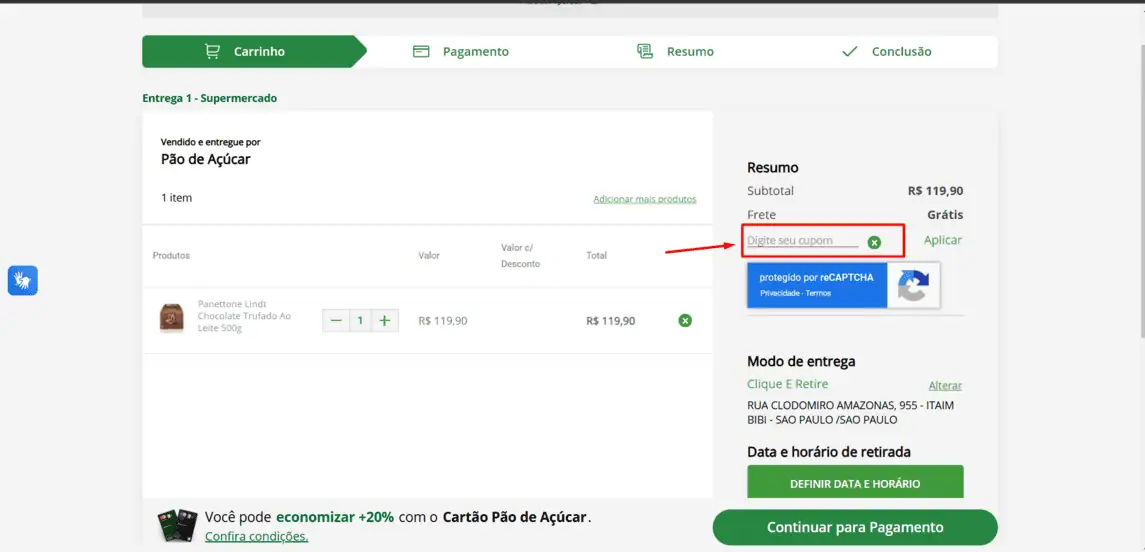Open Confira condições link

[x=256, y=537]
